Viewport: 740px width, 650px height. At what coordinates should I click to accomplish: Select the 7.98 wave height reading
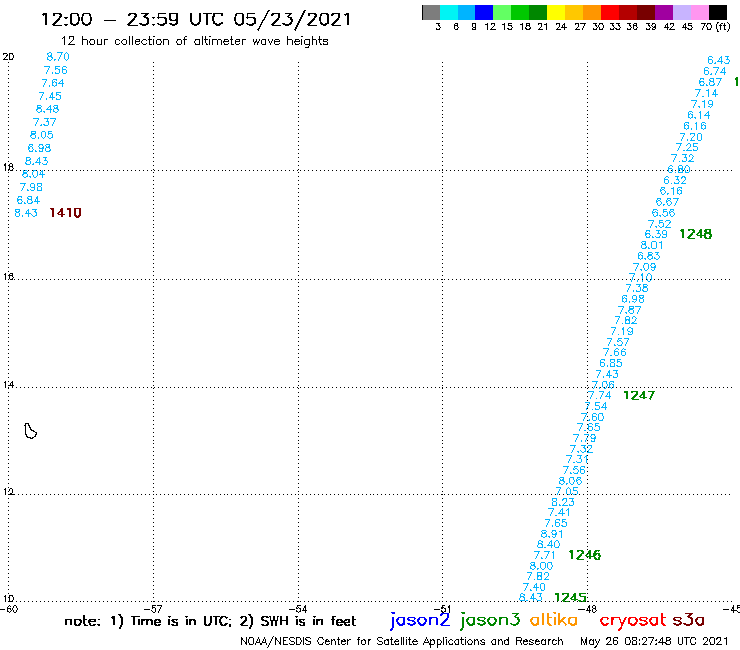(x=31, y=187)
